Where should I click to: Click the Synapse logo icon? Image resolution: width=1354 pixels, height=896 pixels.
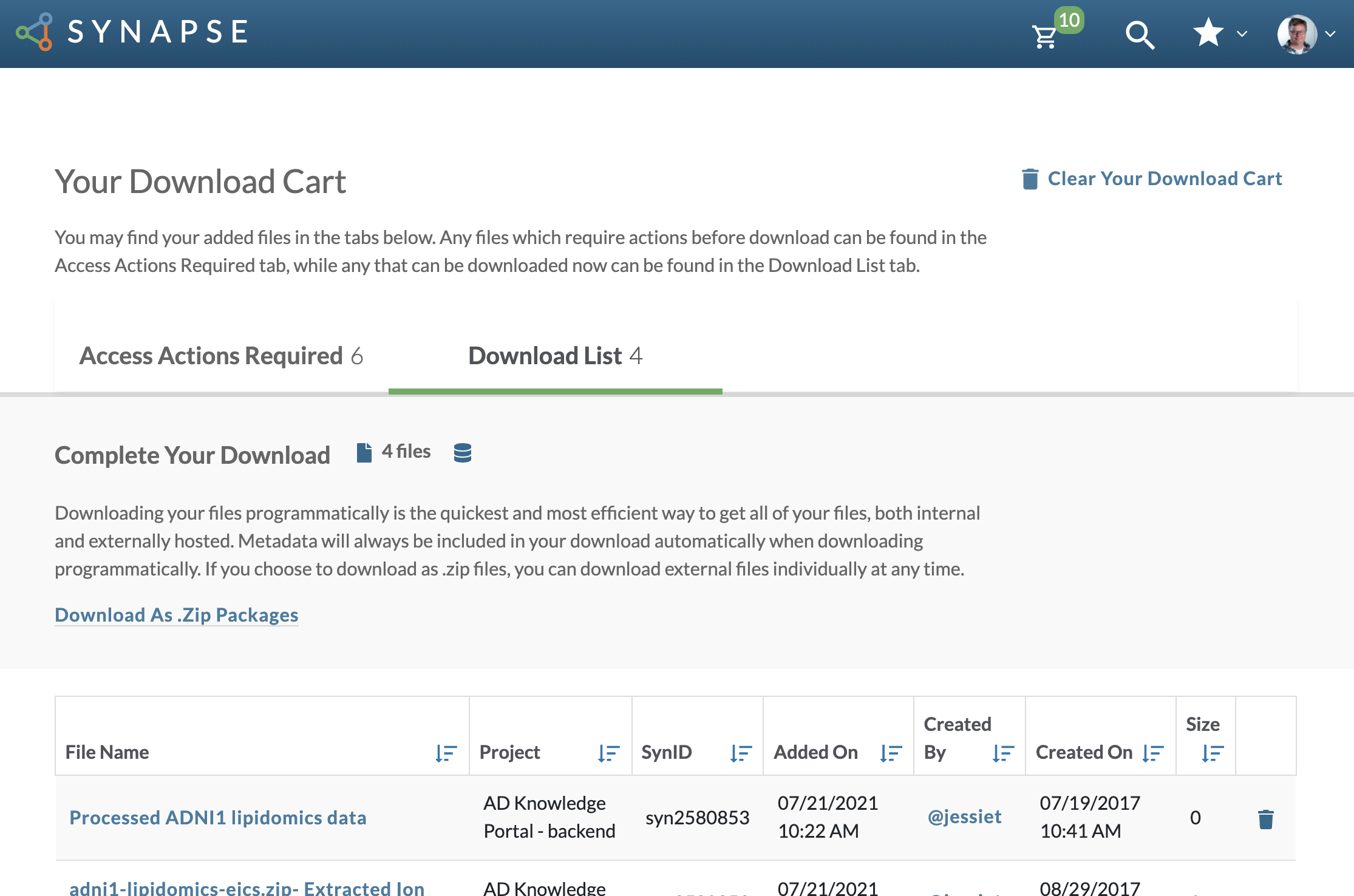click(x=35, y=32)
